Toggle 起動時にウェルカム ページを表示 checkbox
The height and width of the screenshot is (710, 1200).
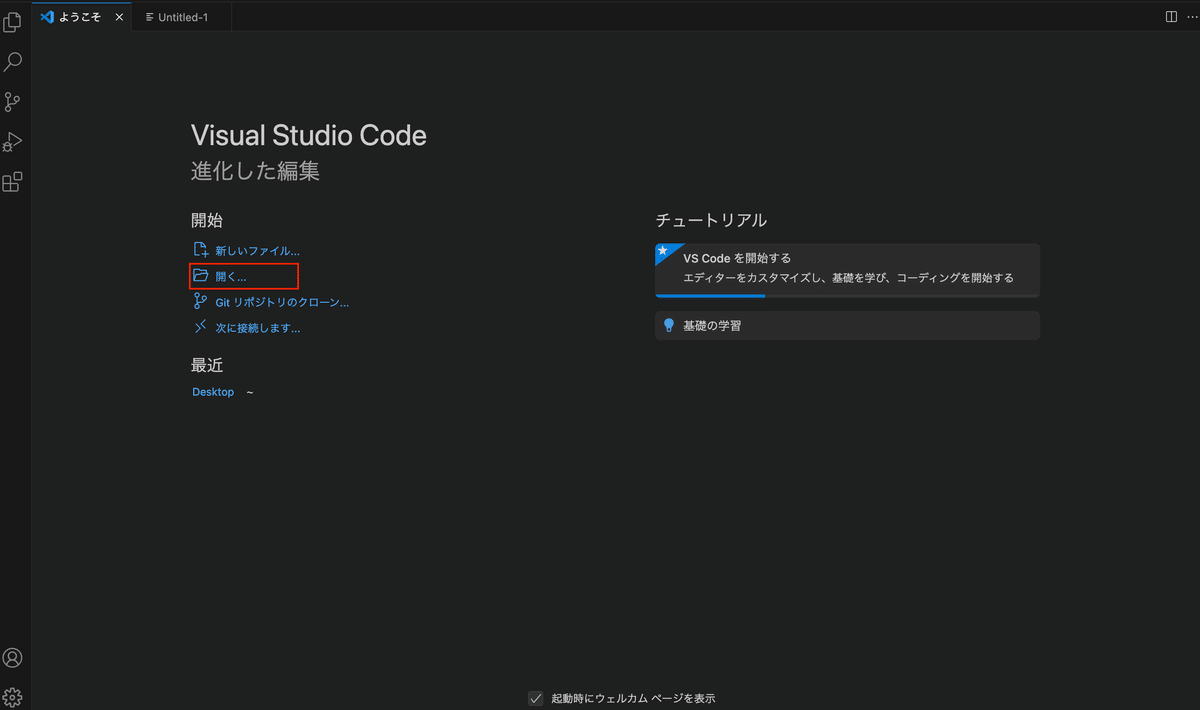(x=536, y=698)
